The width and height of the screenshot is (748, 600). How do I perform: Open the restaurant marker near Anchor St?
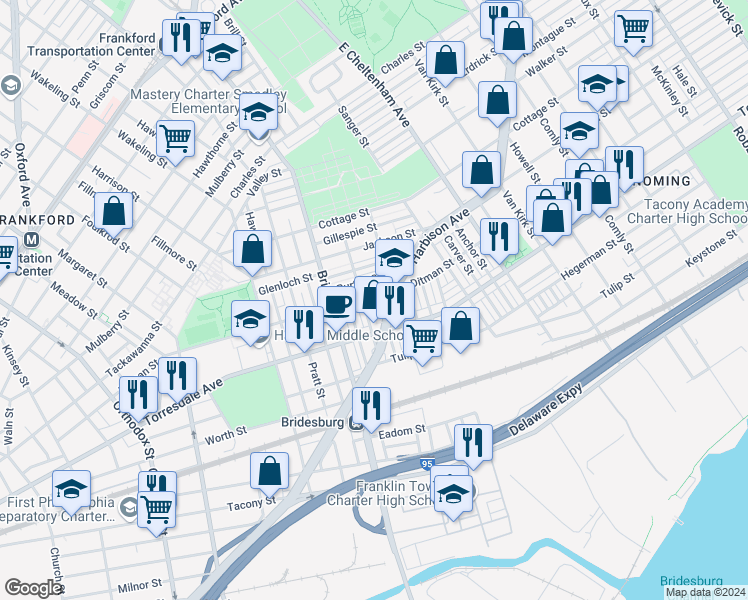499,240
